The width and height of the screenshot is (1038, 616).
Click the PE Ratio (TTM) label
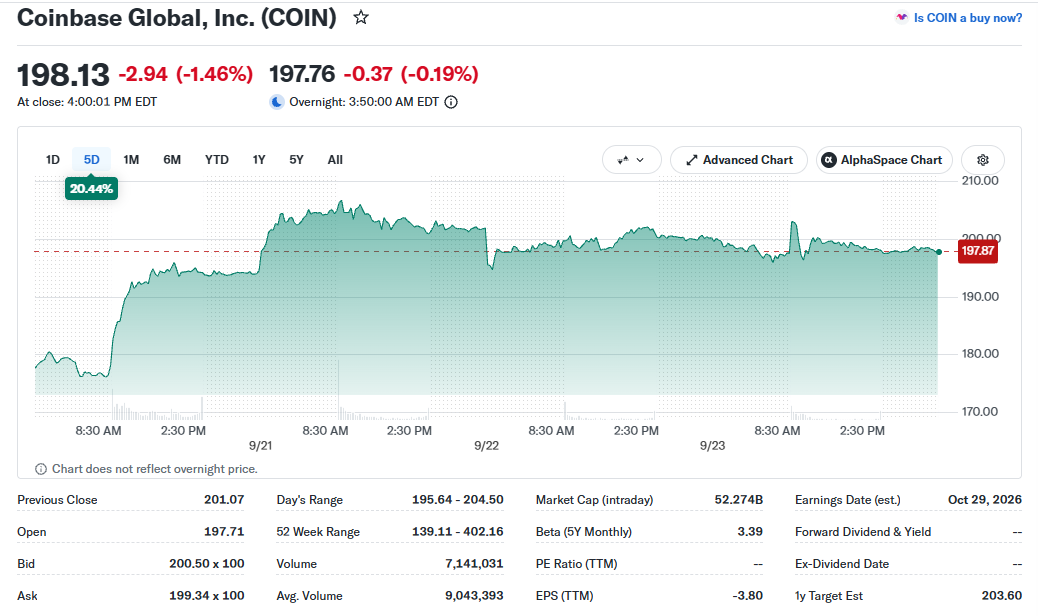tap(577, 564)
